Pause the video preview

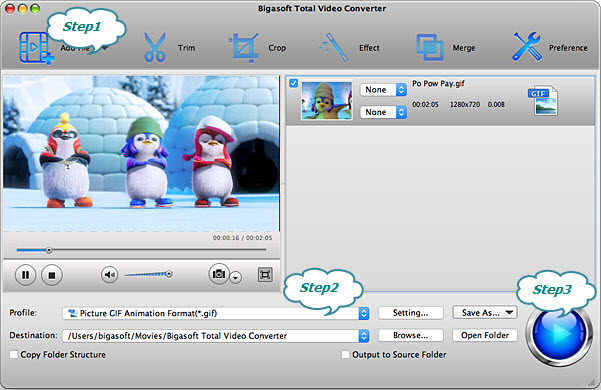pyautogui.click(x=25, y=275)
